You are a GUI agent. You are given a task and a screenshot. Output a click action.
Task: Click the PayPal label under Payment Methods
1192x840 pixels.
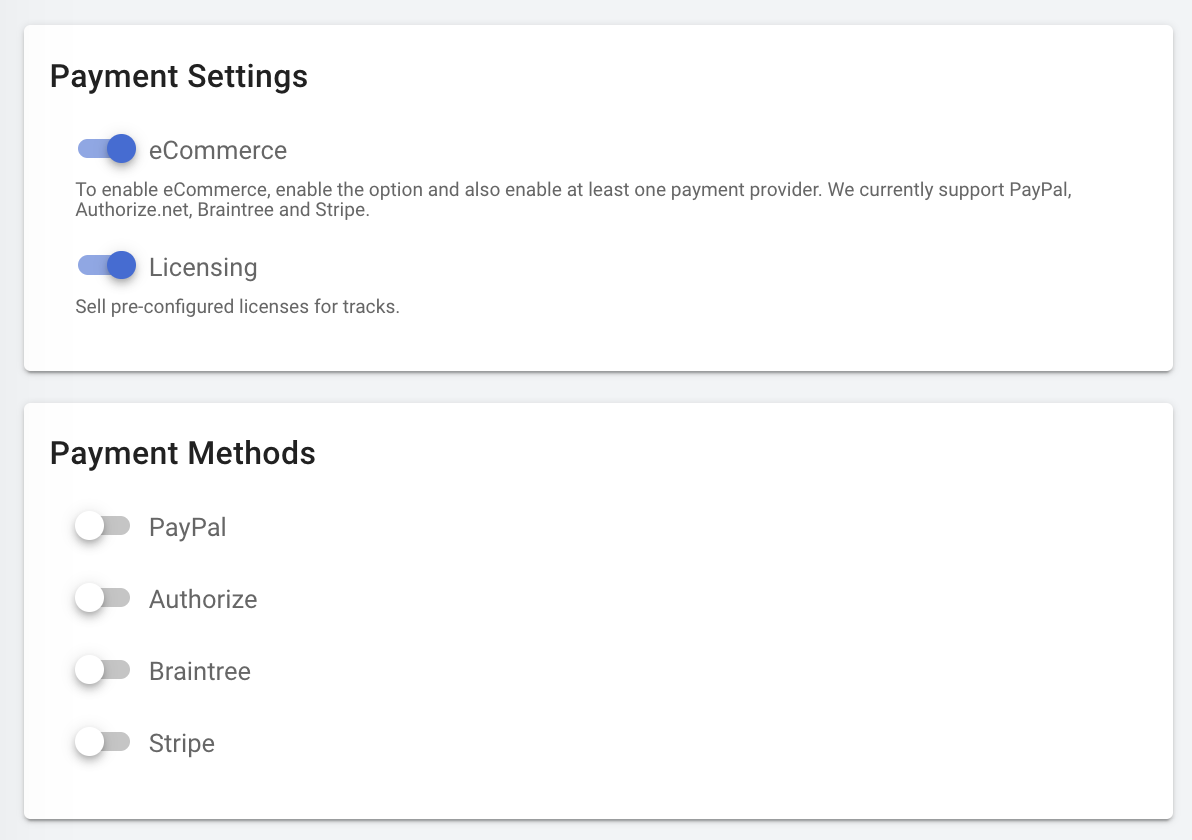click(x=188, y=527)
